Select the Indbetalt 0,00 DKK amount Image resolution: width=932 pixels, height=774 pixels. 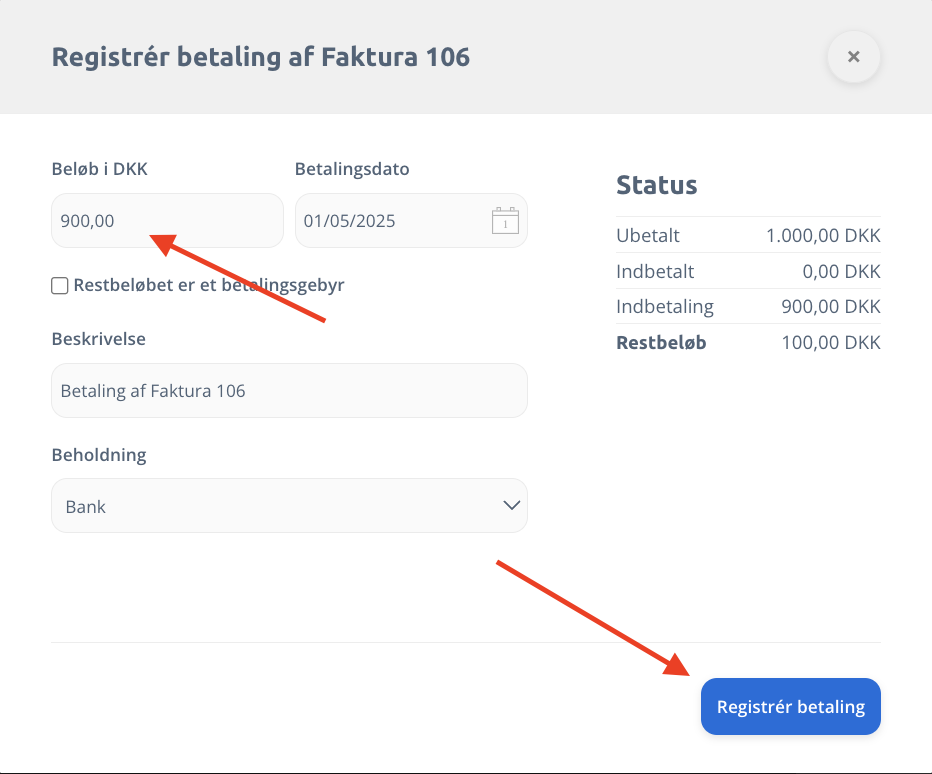[x=842, y=271]
